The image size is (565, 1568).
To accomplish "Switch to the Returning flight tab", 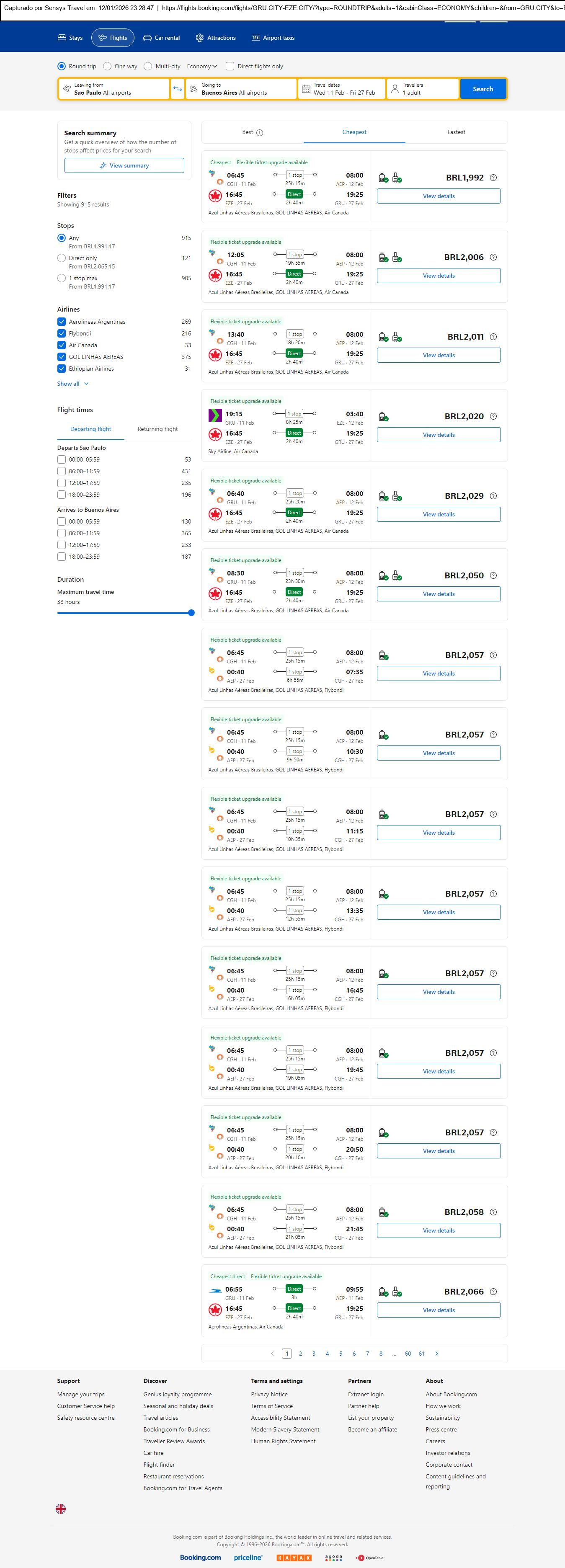I will 157,429.
